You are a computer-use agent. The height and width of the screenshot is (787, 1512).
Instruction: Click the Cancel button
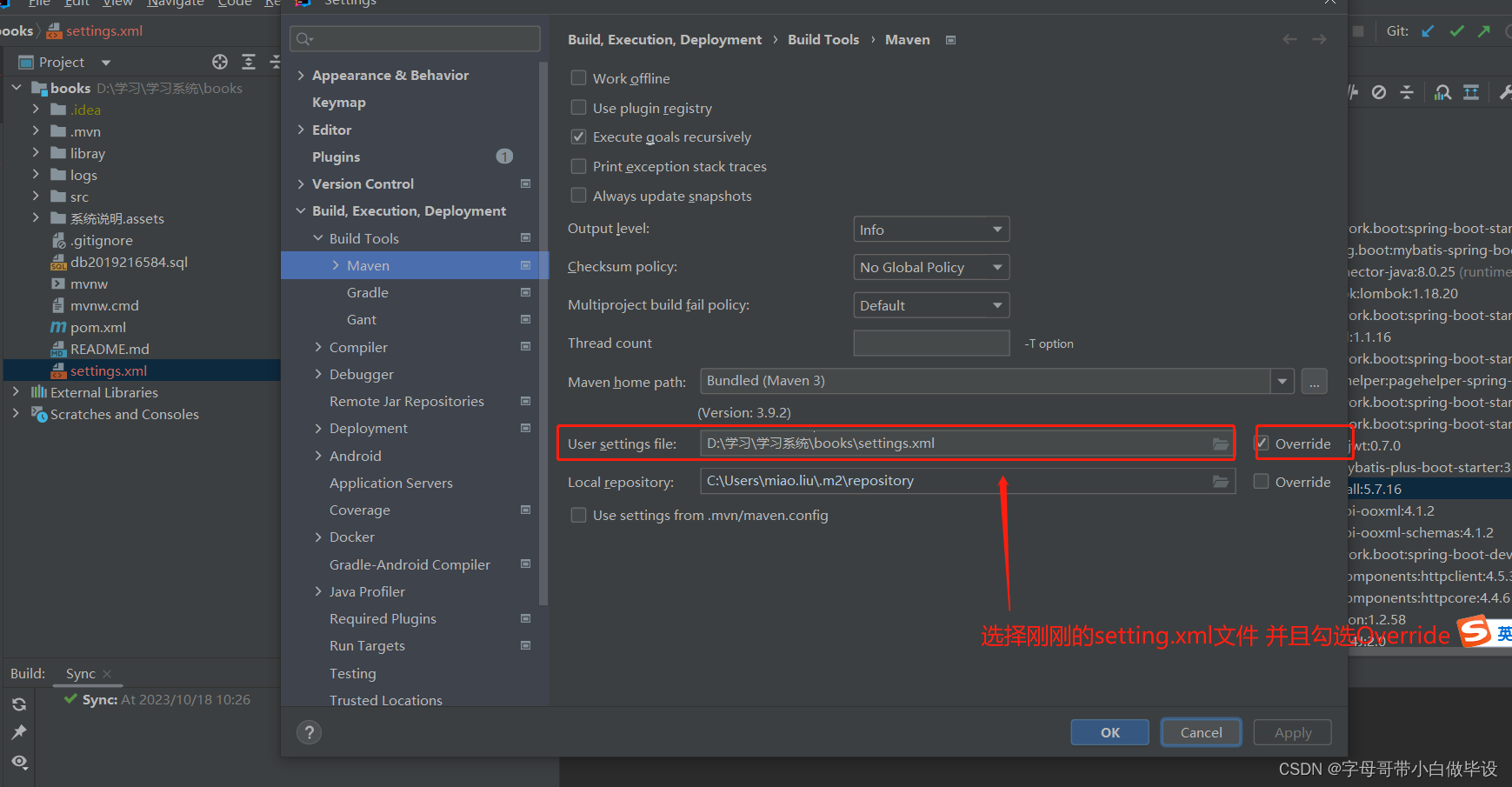[x=1202, y=732]
